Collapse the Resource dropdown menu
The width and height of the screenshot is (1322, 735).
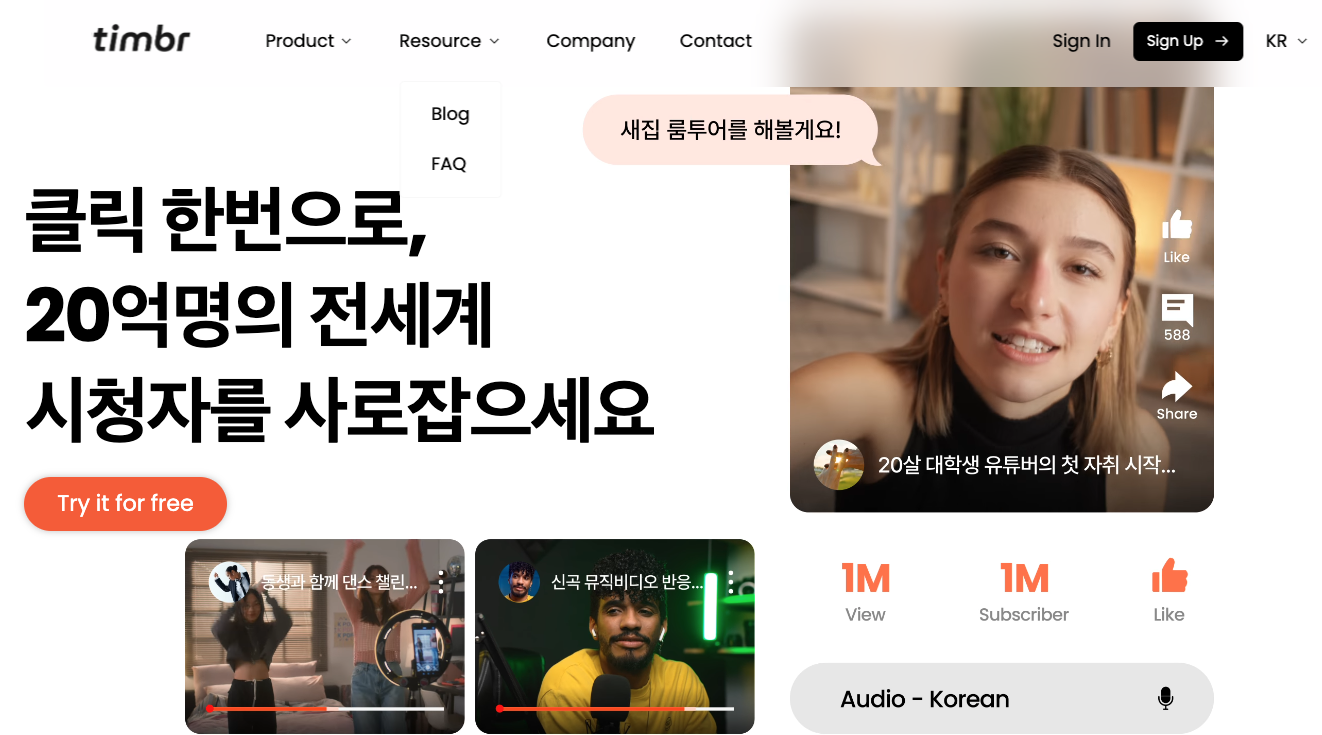point(449,41)
